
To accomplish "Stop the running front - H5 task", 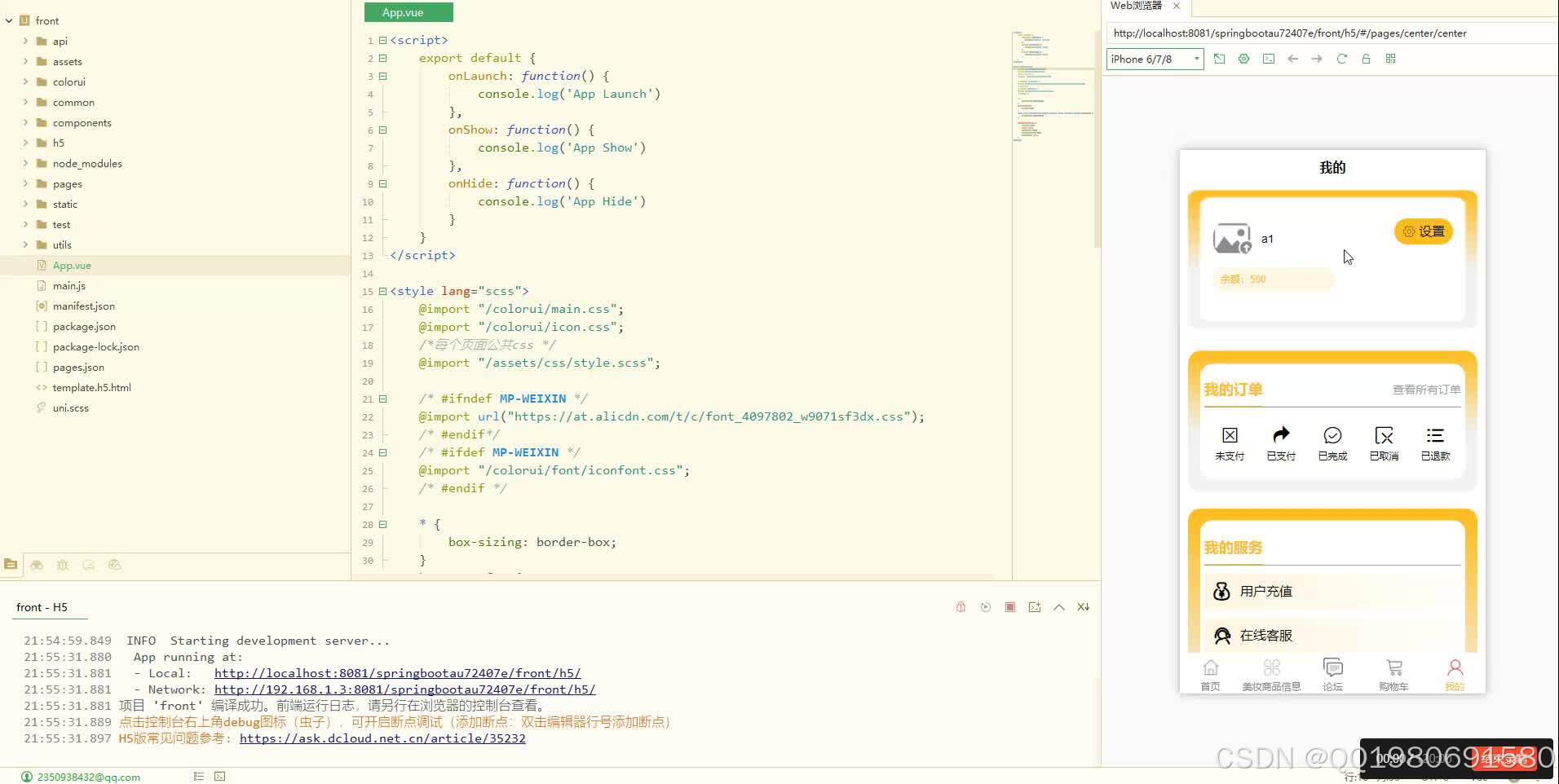I will click(1010, 607).
